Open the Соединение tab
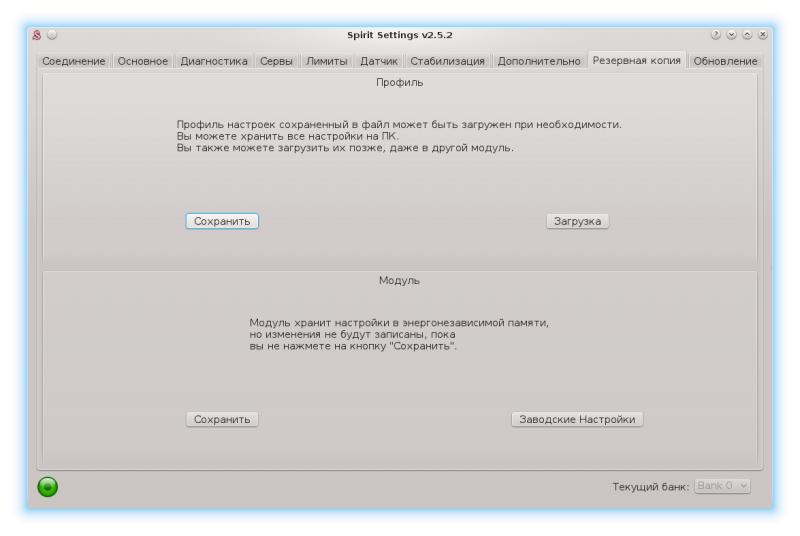Image resolution: width=800 pixels, height=536 pixels. click(73, 61)
